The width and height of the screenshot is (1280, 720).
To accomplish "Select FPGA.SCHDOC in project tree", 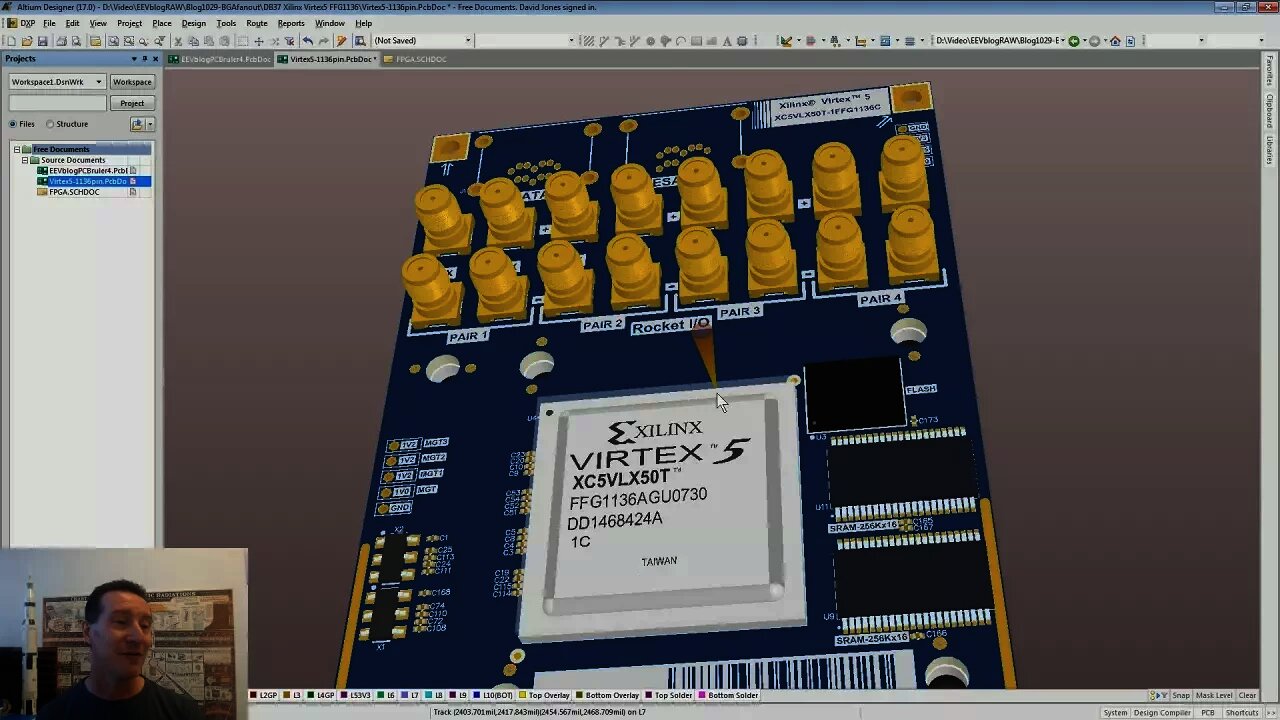I will coord(74,192).
